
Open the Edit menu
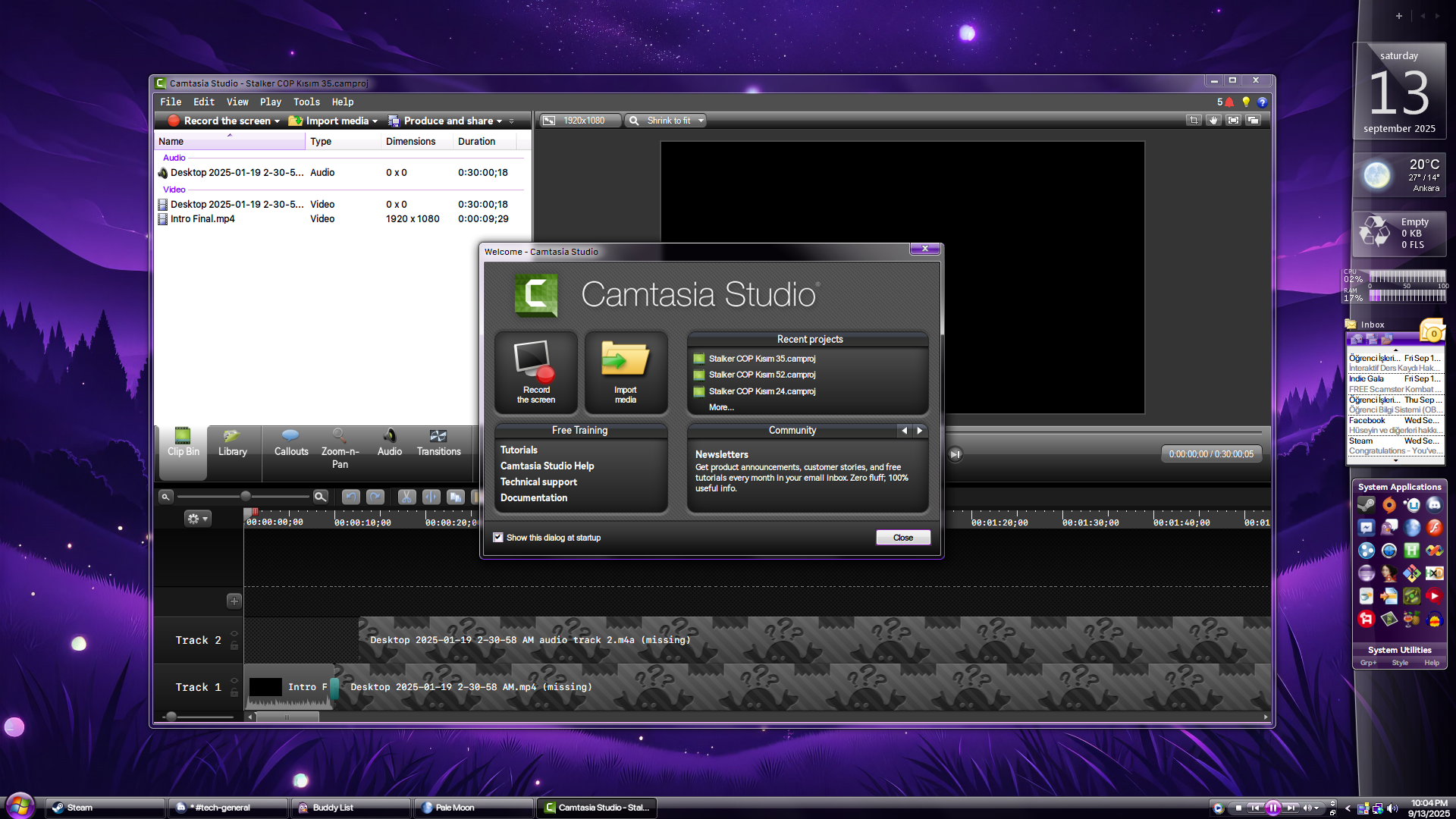204,102
